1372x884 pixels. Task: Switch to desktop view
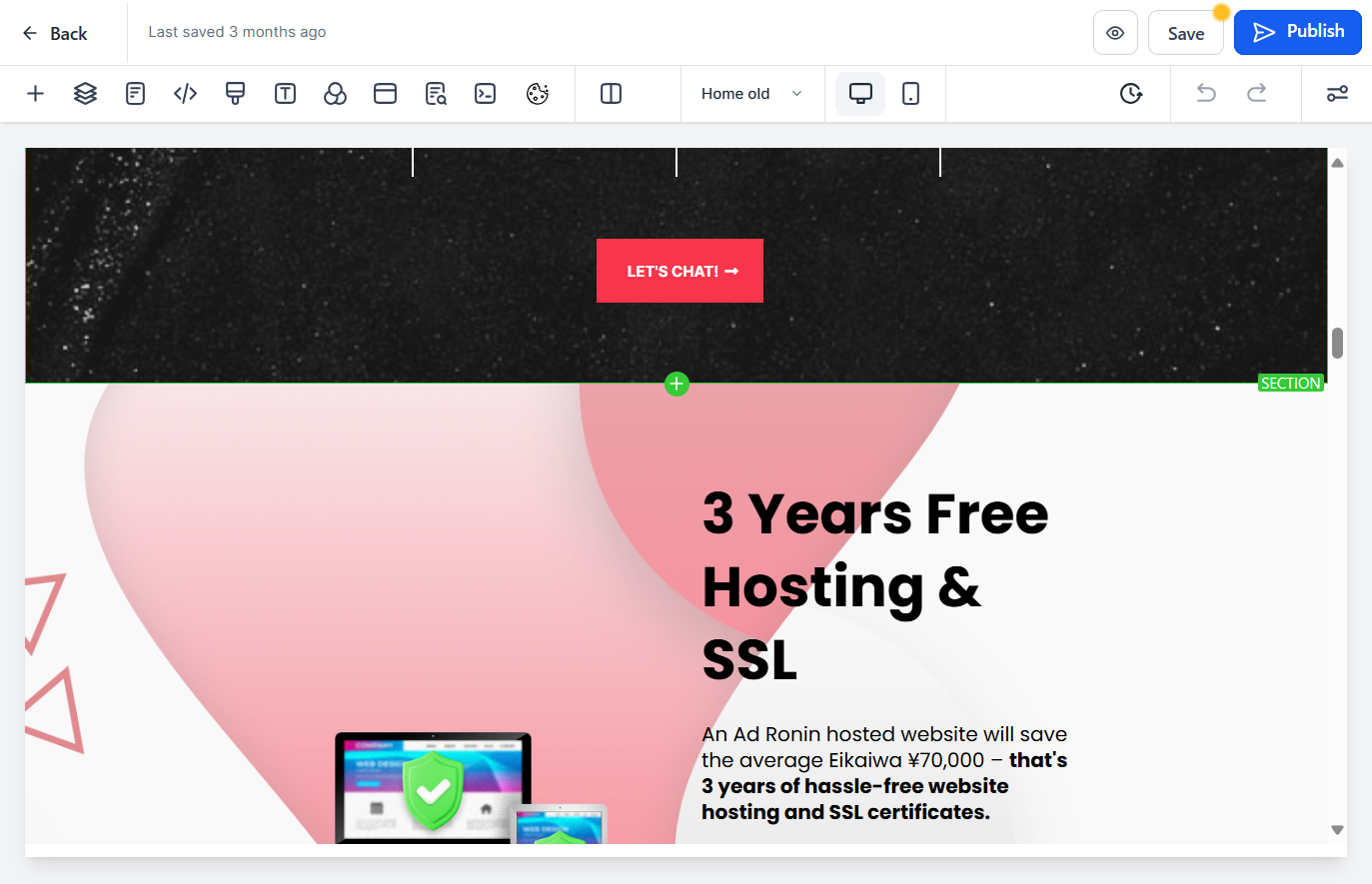(860, 94)
